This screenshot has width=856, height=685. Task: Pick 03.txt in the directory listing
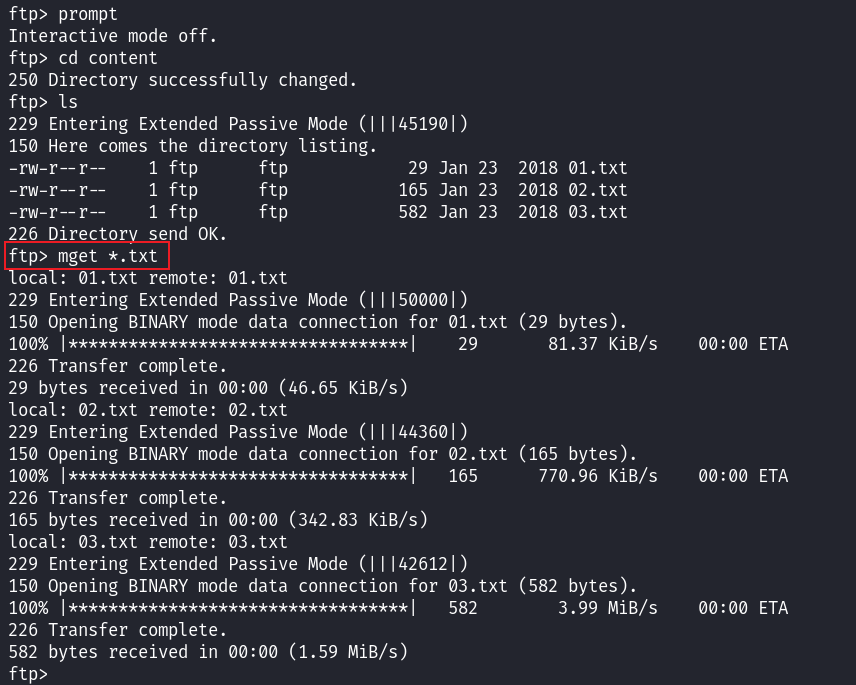click(597, 212)
